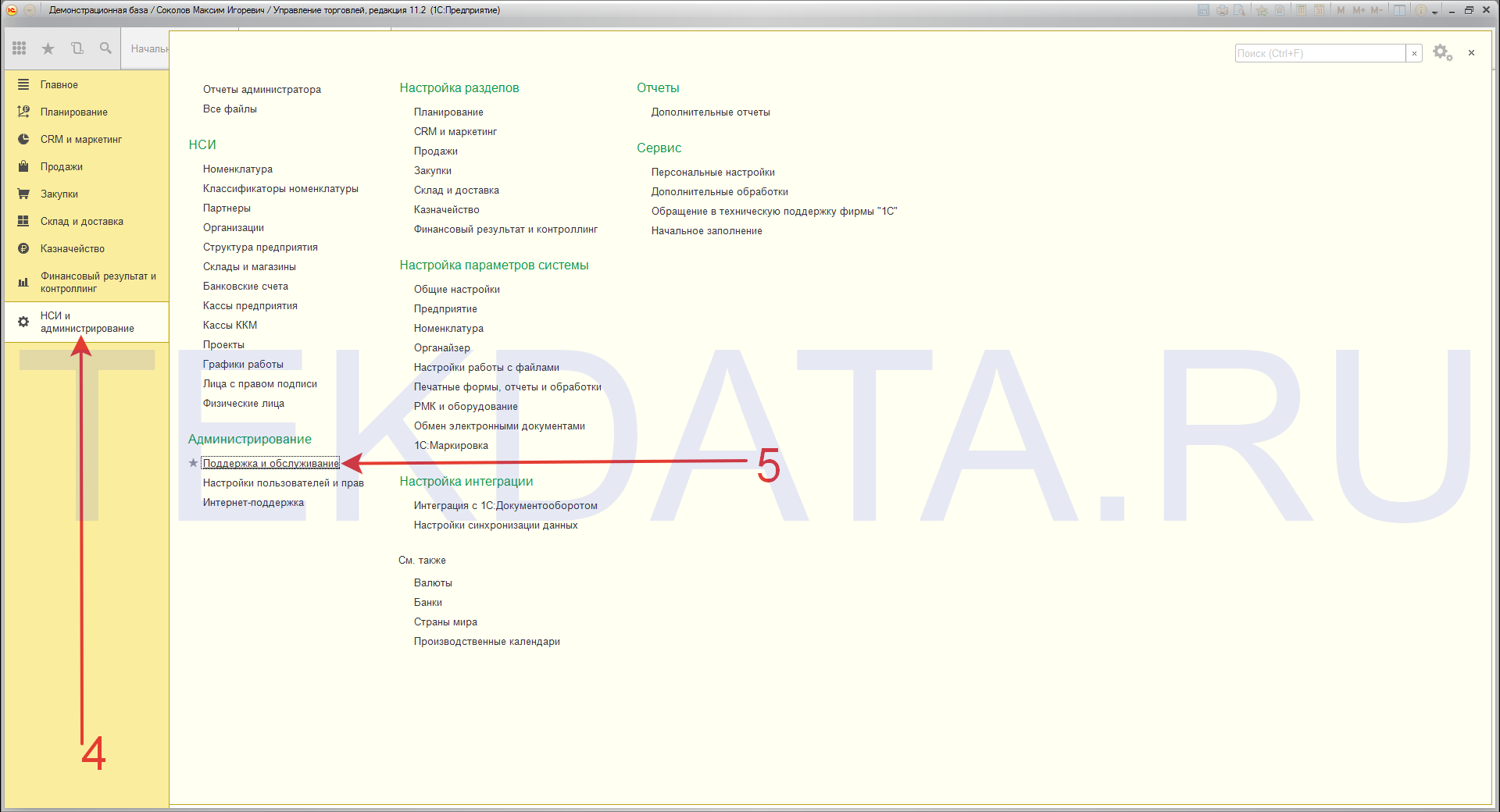This screenshot has width=1500, height=812.
Task: Click the magnifier search icon in toolbar
Action: click(x=105, y=48)
